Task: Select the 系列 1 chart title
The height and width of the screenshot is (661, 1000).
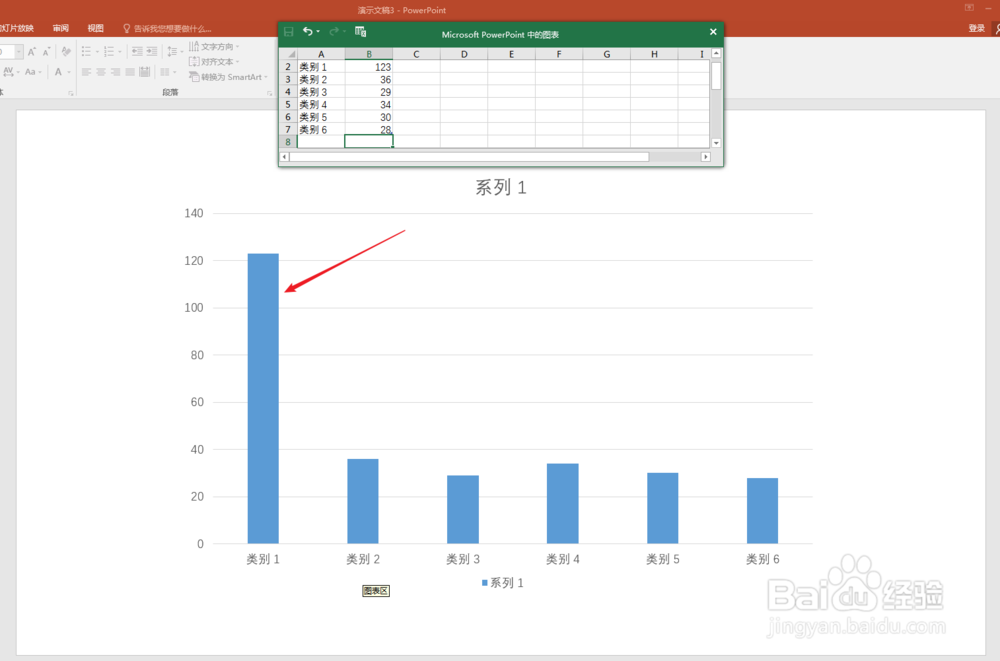Action: click(x=501, y=187)
